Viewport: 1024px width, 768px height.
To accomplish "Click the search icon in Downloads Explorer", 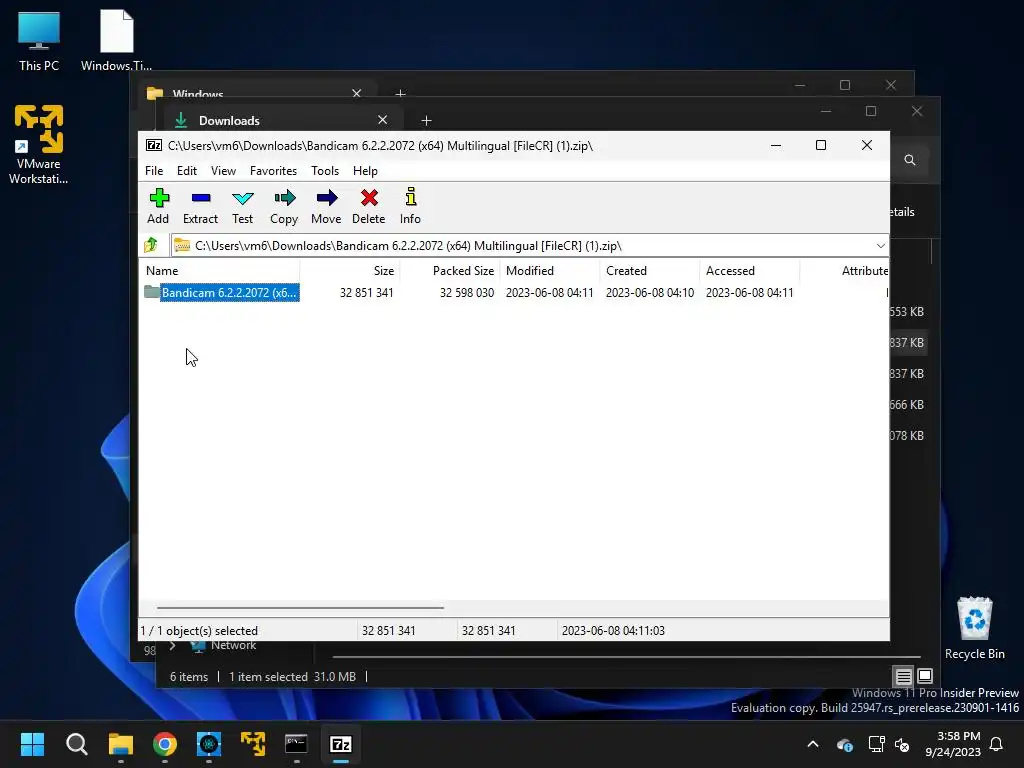I will point(910,160).
